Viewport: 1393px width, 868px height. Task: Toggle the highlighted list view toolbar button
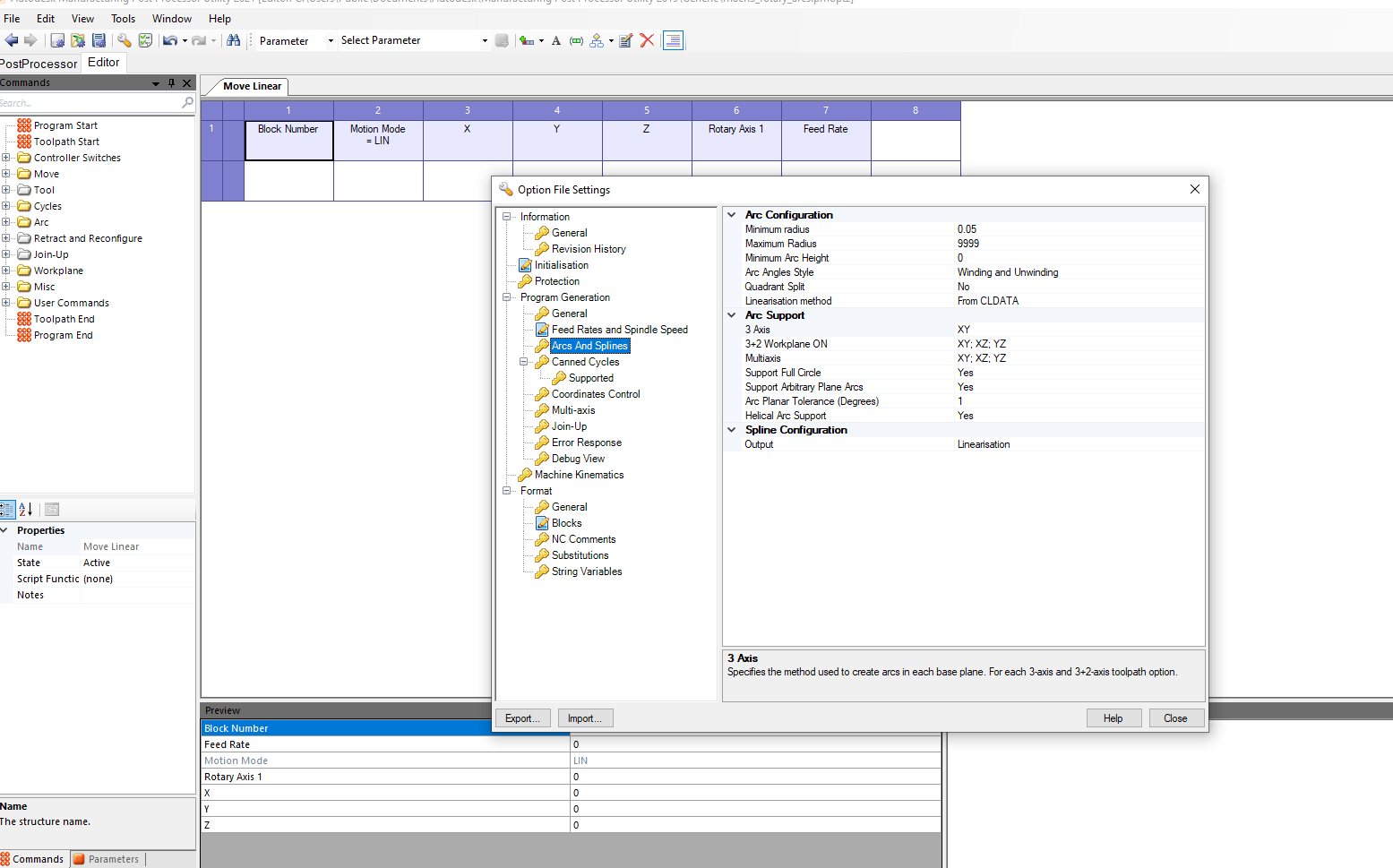click(673, 40)
